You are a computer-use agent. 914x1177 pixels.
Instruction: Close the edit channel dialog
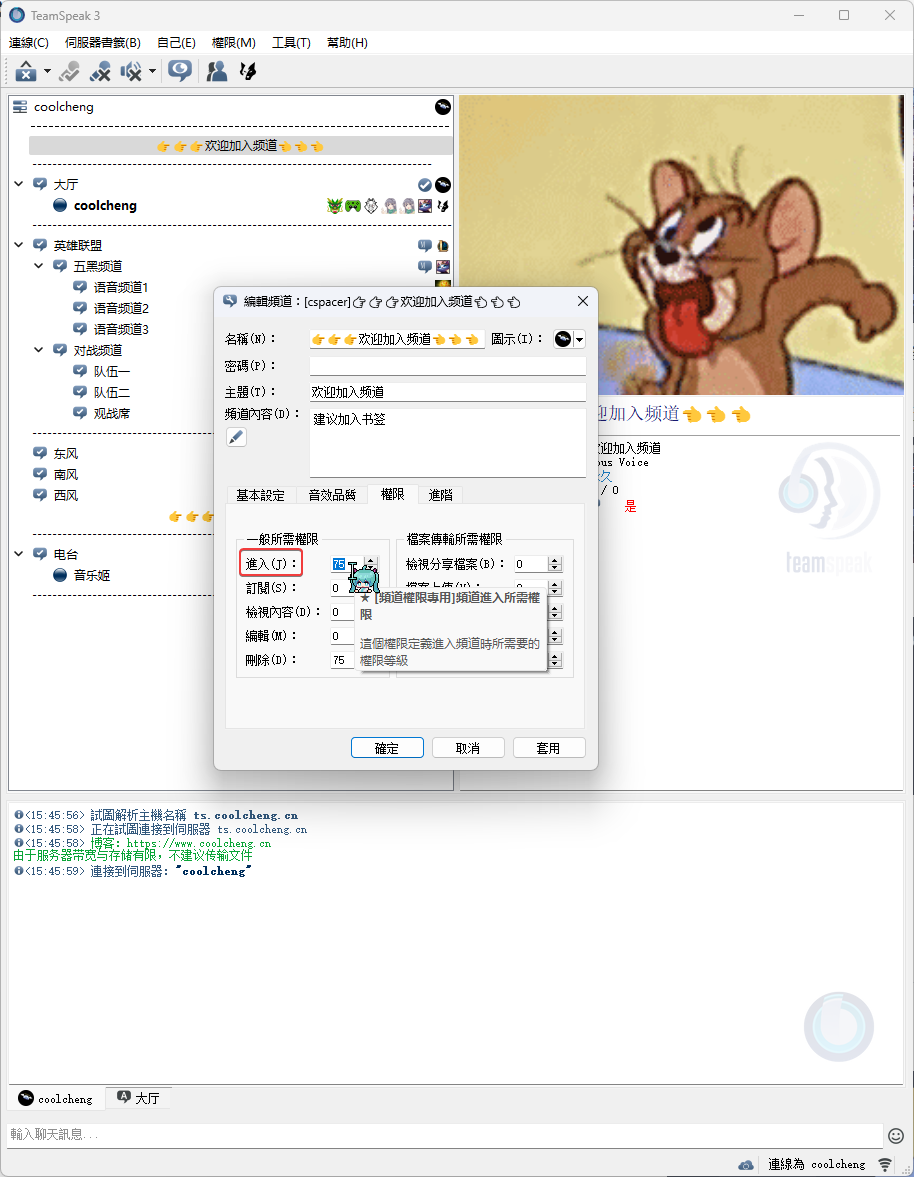click(x=583, y=301)
